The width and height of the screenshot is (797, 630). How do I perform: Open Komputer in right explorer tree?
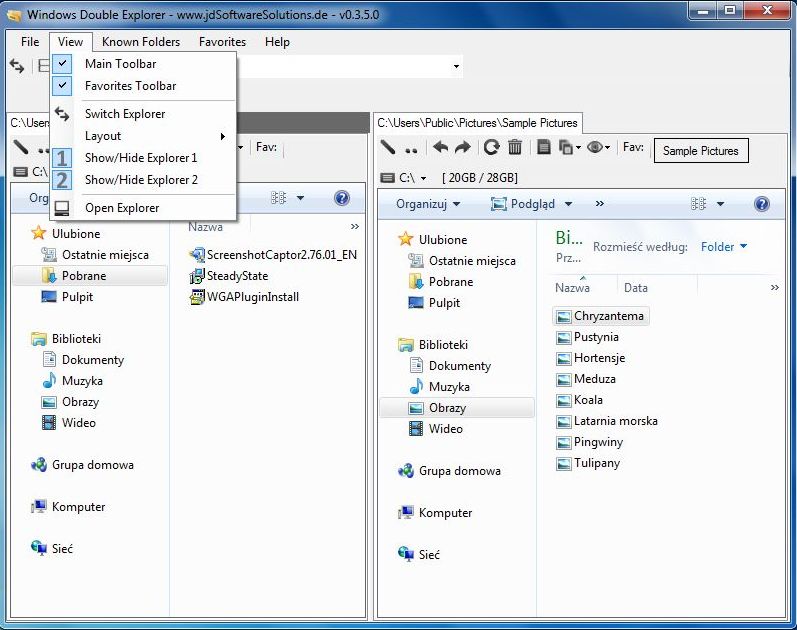(x=435, y=513)
